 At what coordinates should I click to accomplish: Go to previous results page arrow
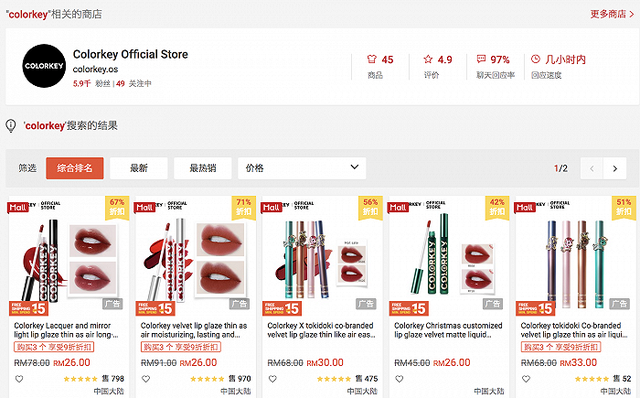point(592,168)
